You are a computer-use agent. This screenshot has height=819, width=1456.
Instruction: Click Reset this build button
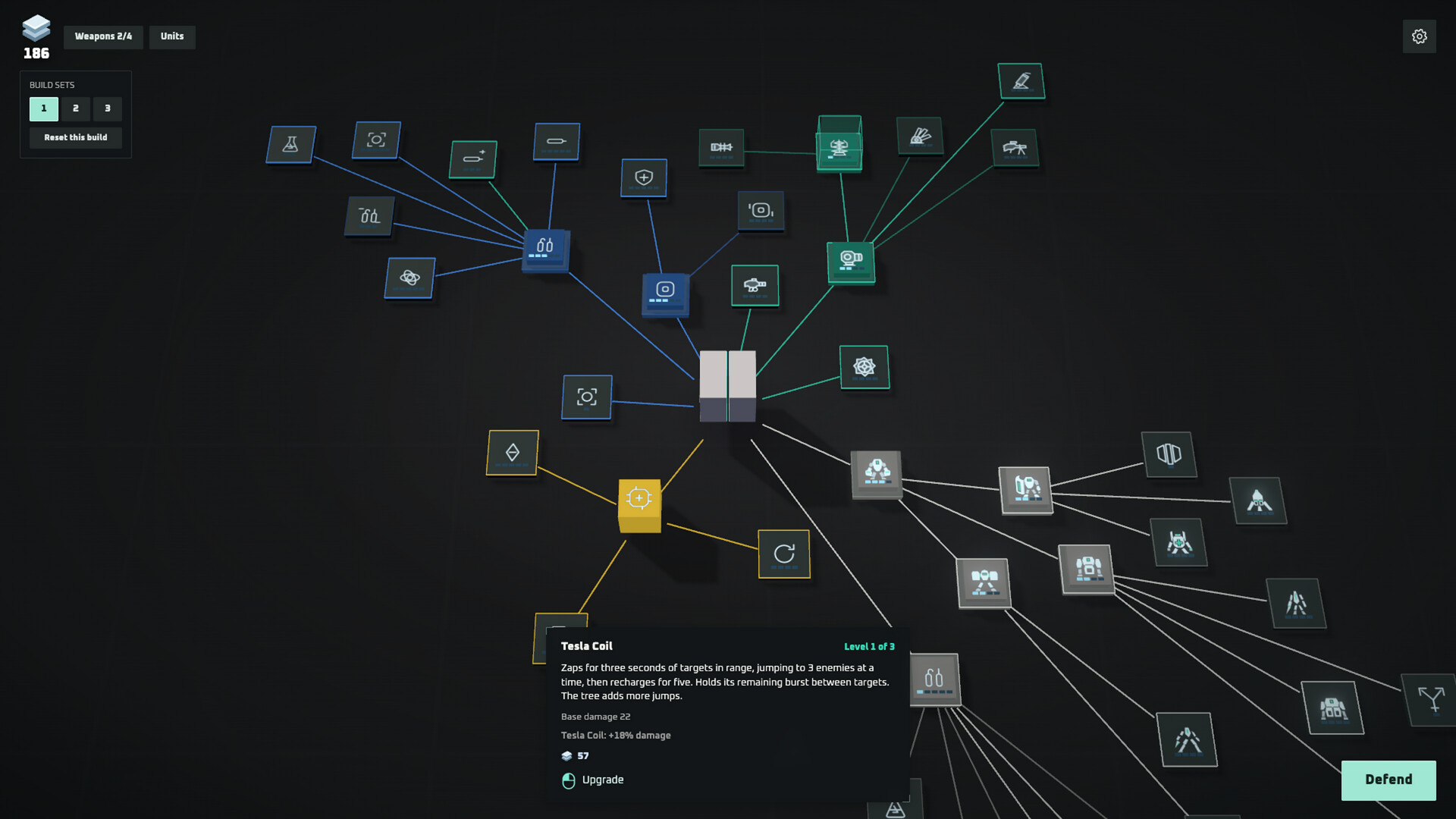(x=76, y=137)
